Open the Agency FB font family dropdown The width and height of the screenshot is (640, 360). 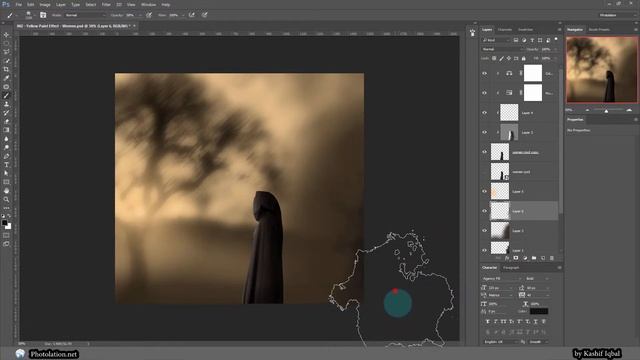502,278
